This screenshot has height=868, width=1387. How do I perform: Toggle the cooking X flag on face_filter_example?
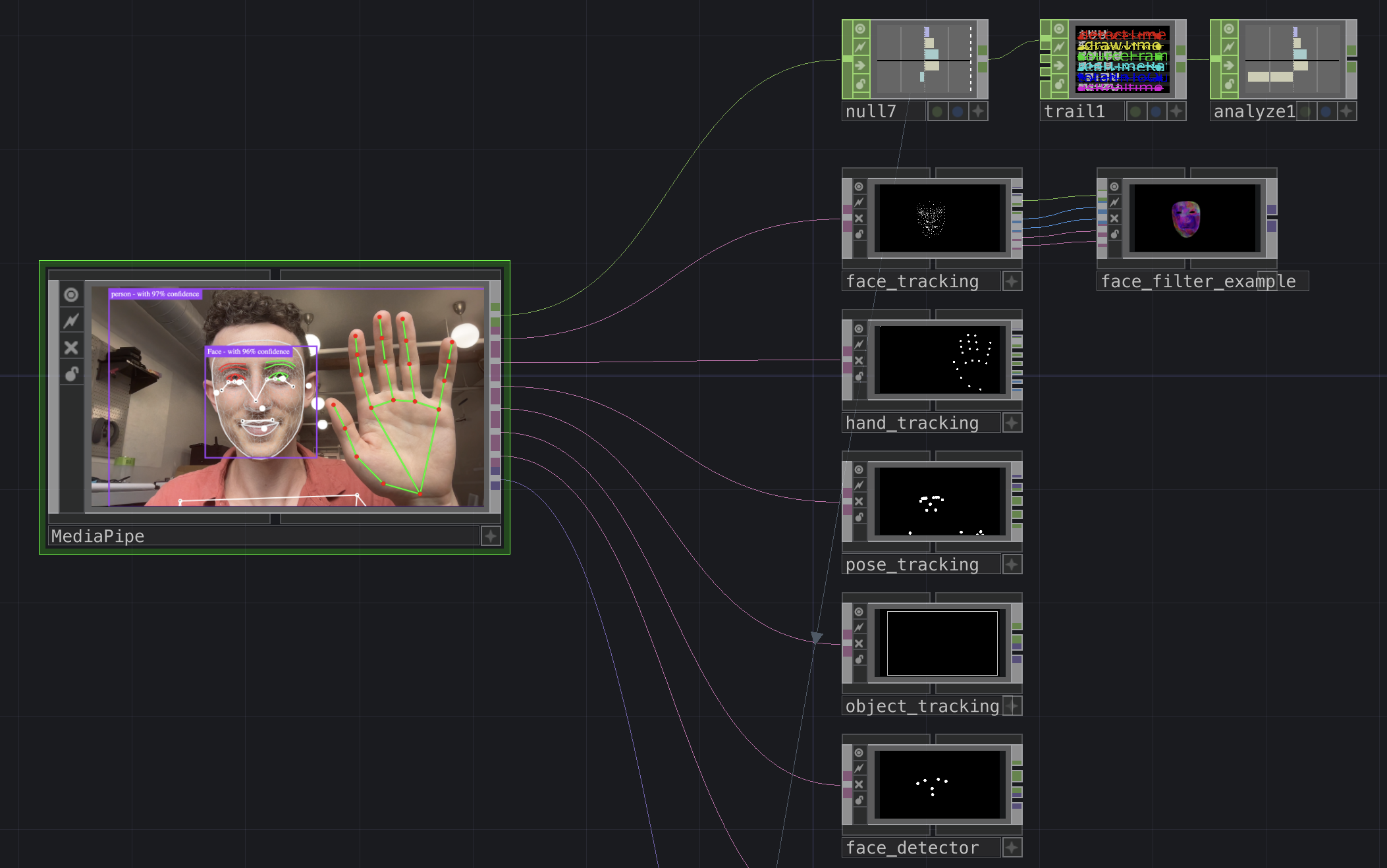click(1114, 218)
